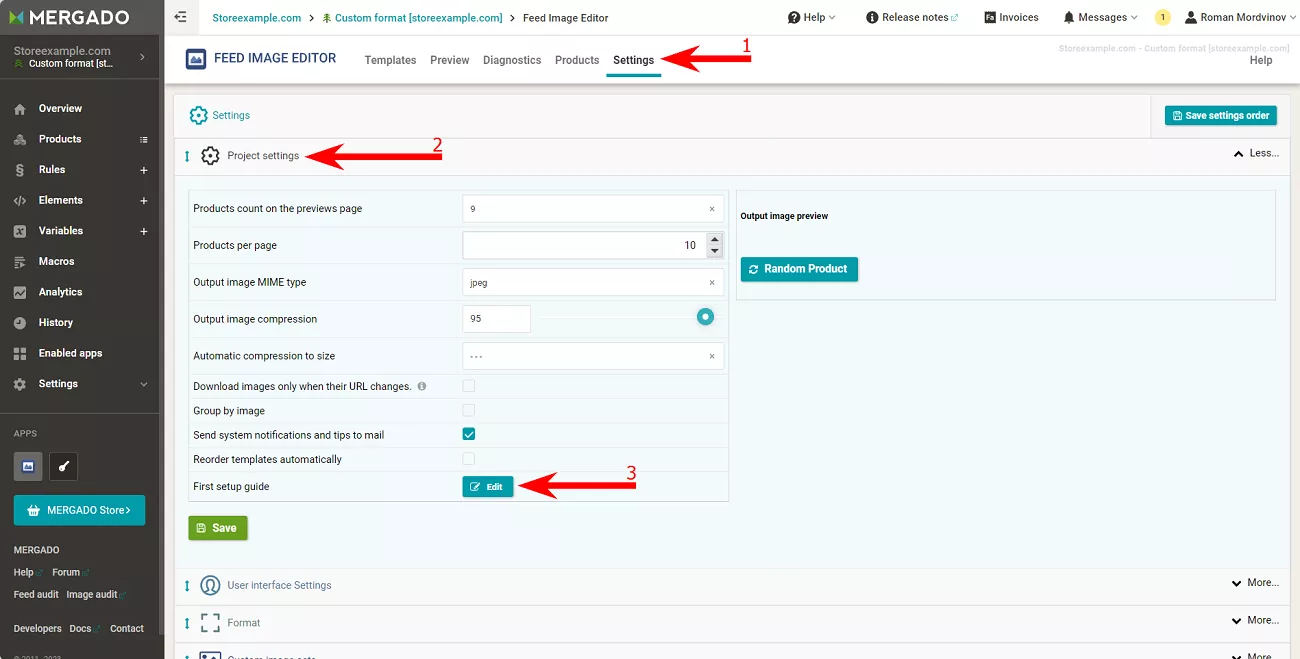Open the brush app tile under Apps
This screenshot has height=659, width=1300.
coord(63,466)
